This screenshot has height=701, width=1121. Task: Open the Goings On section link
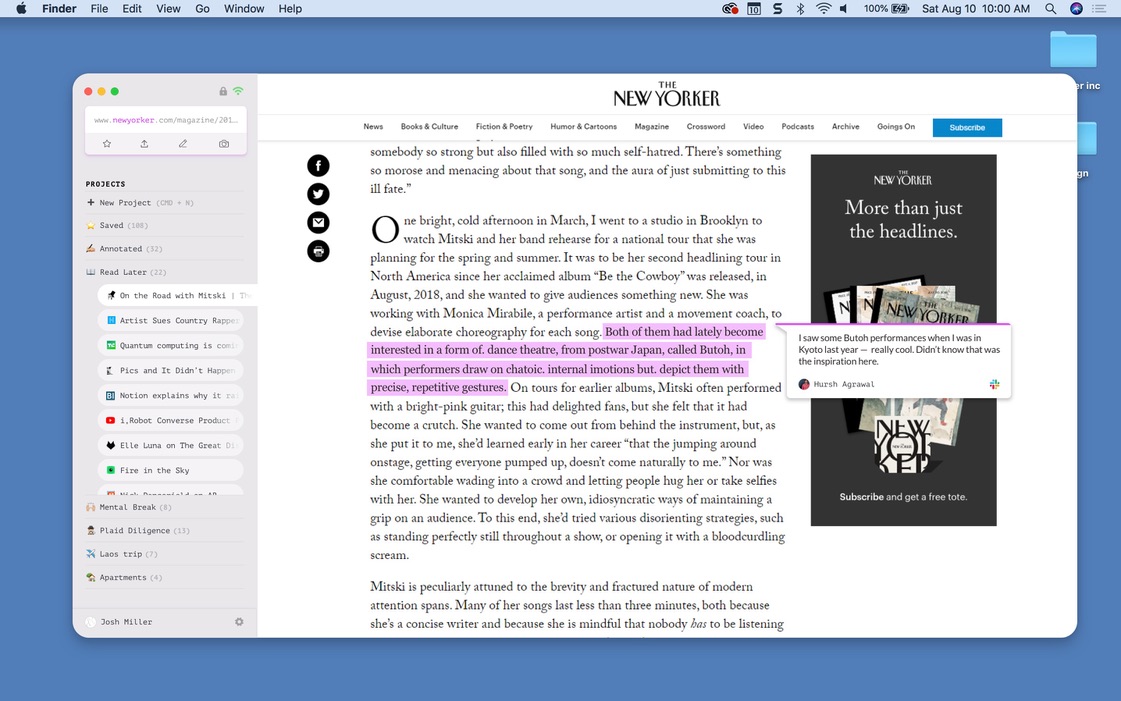[896, 126]
